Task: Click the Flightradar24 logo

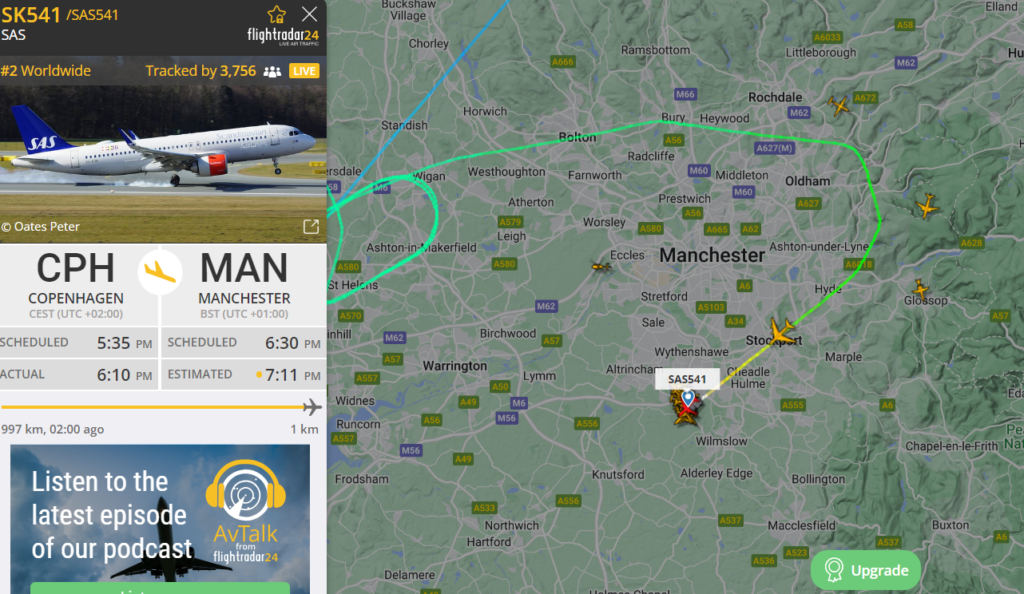Action: coord(283,36)
